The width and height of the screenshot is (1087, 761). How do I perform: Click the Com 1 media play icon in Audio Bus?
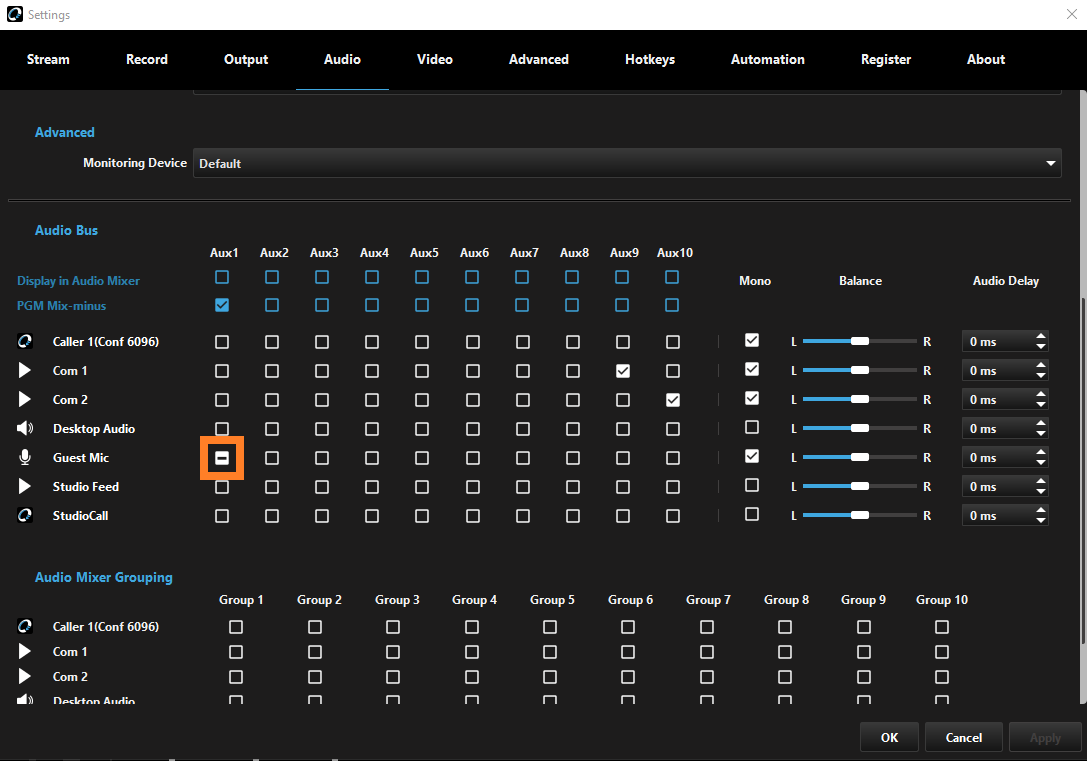pos(24,370)
